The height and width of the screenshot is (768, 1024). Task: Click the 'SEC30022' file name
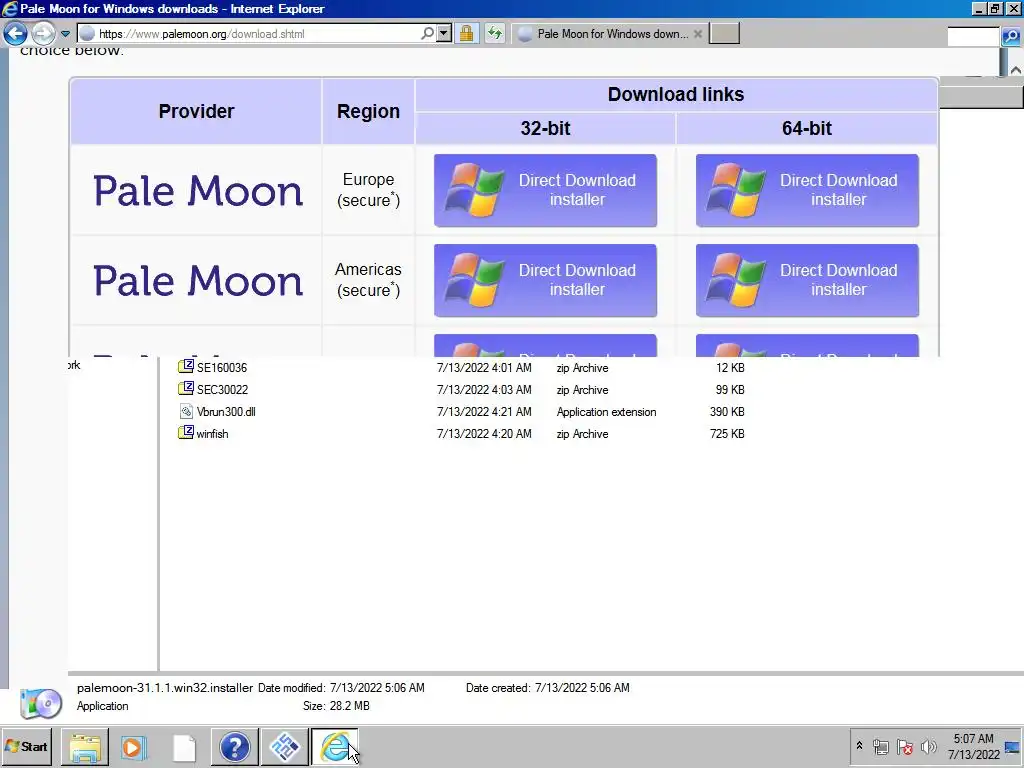click(223, 390)
